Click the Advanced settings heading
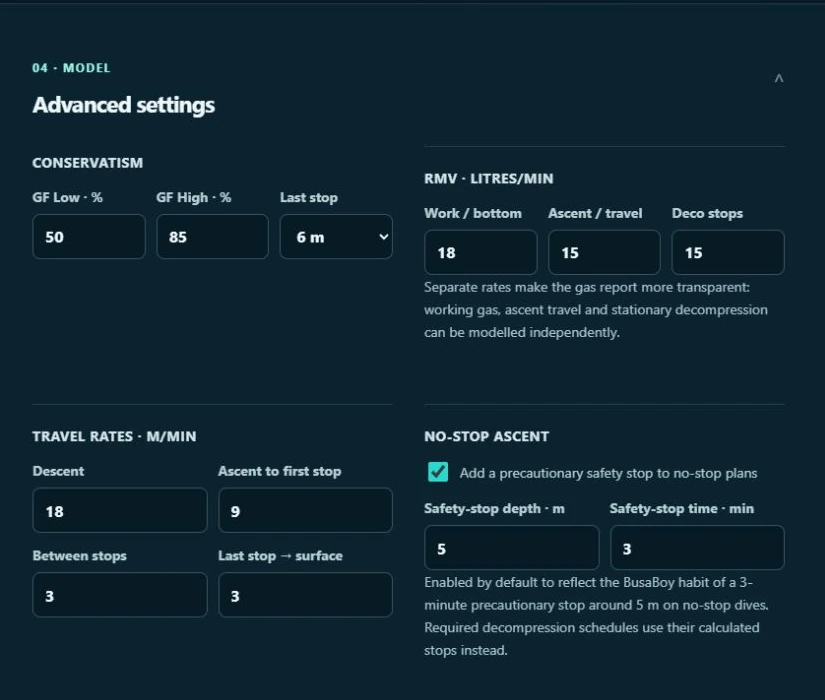 point(124,105)
